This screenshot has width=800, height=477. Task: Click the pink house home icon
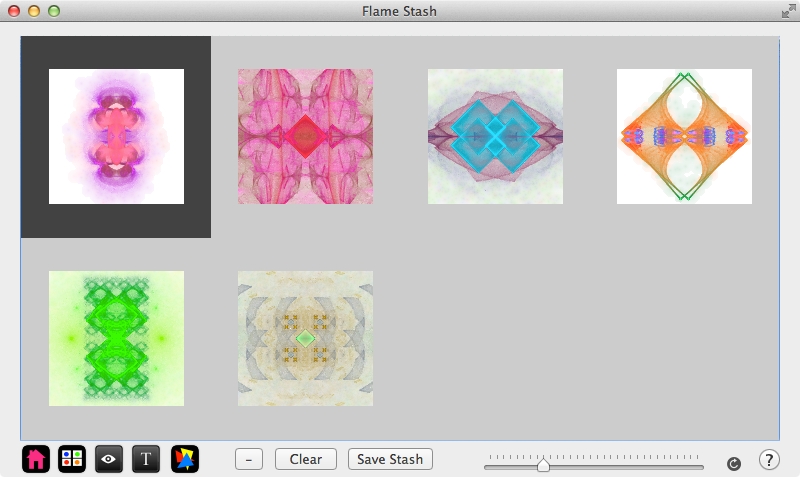(x=36, y=459)
